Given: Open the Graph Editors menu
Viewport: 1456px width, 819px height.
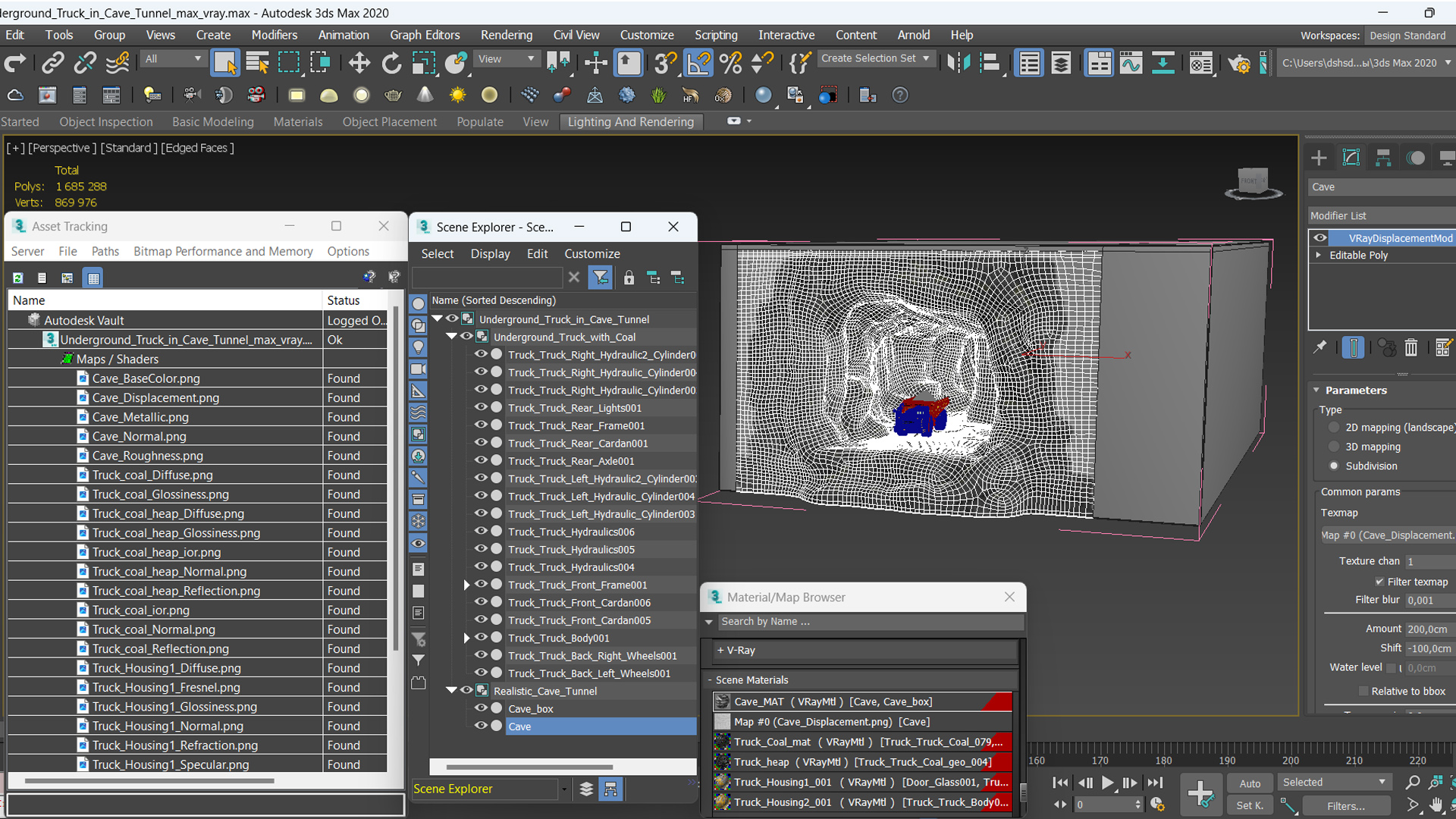Looking at the screenshot, I should (425, 35).
